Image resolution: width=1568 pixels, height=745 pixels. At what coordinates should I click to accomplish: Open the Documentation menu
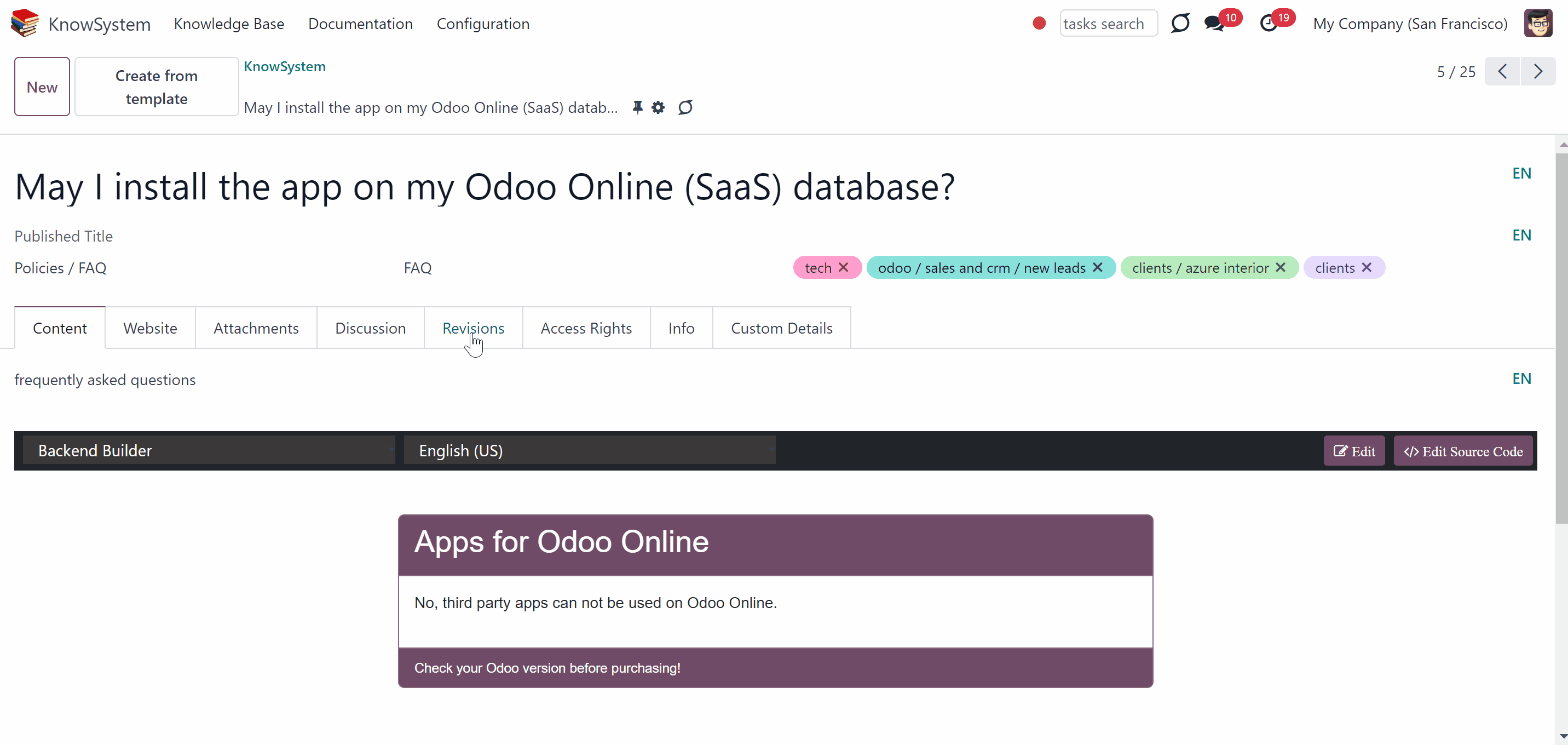360,24
